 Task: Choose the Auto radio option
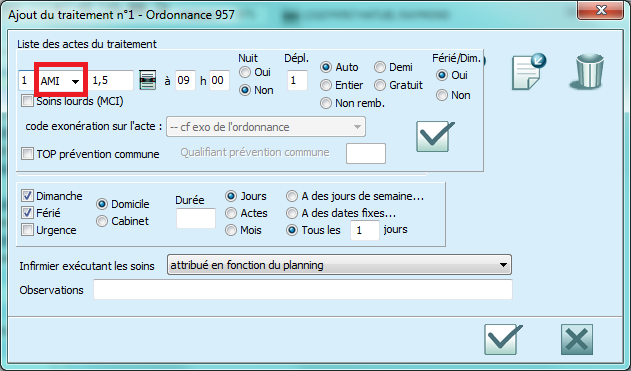click(x=326, y=67)
